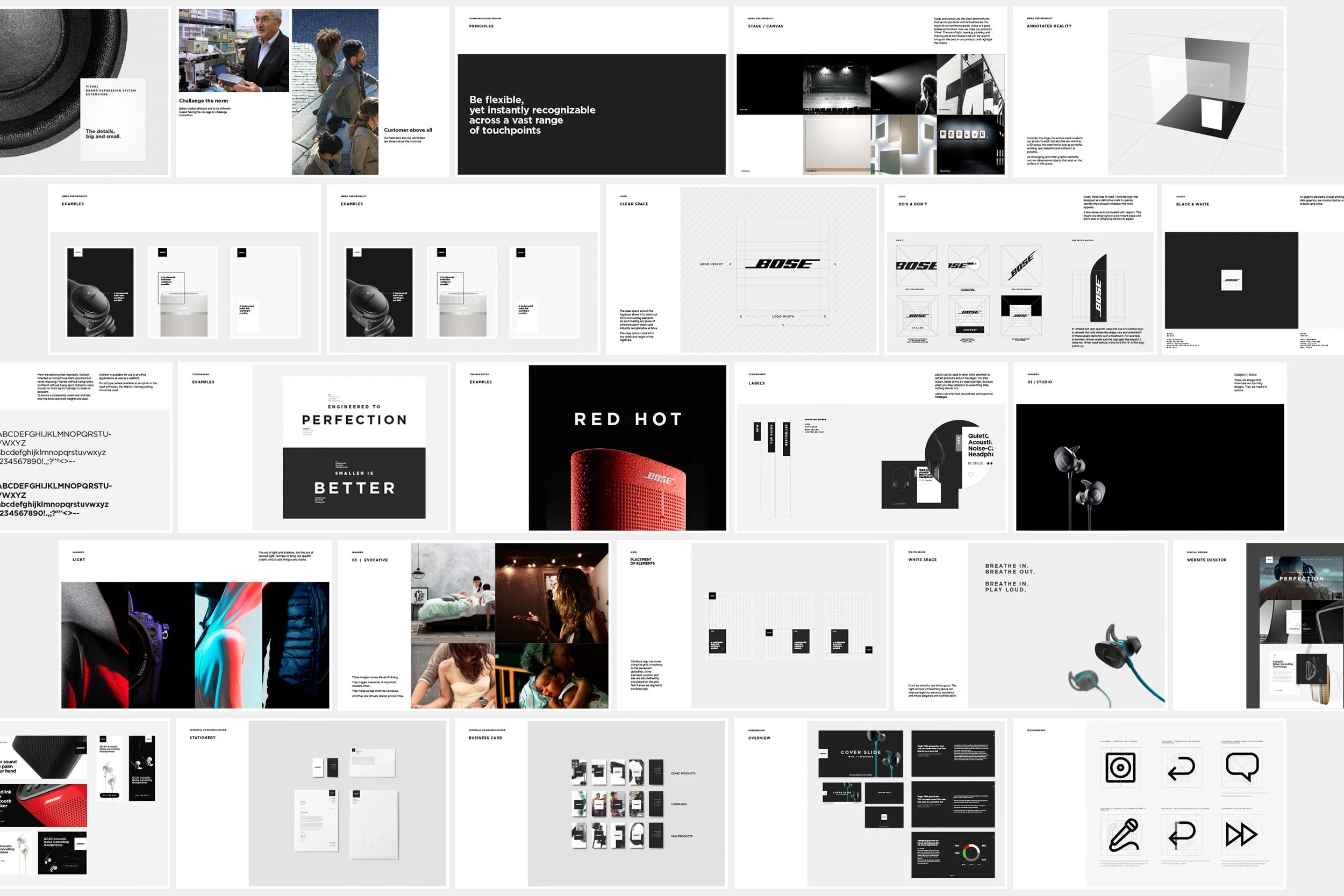
Task: Click the vertical Bose logo in Do's & Don't
Action: (x=1098, y=297)
